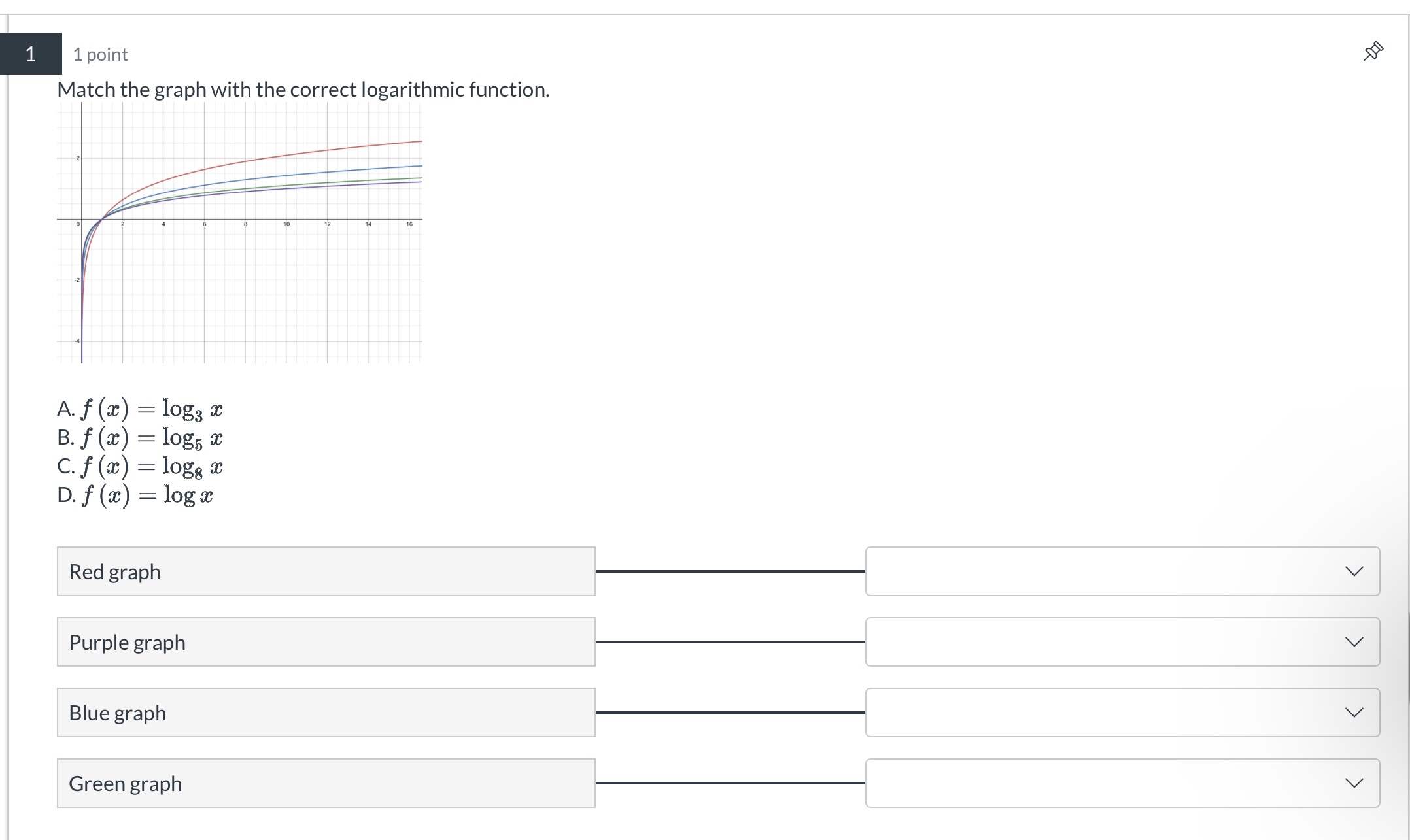Expand the Green graph chevron arrow
1410x840 pixels.
(x=1354, y=782)
